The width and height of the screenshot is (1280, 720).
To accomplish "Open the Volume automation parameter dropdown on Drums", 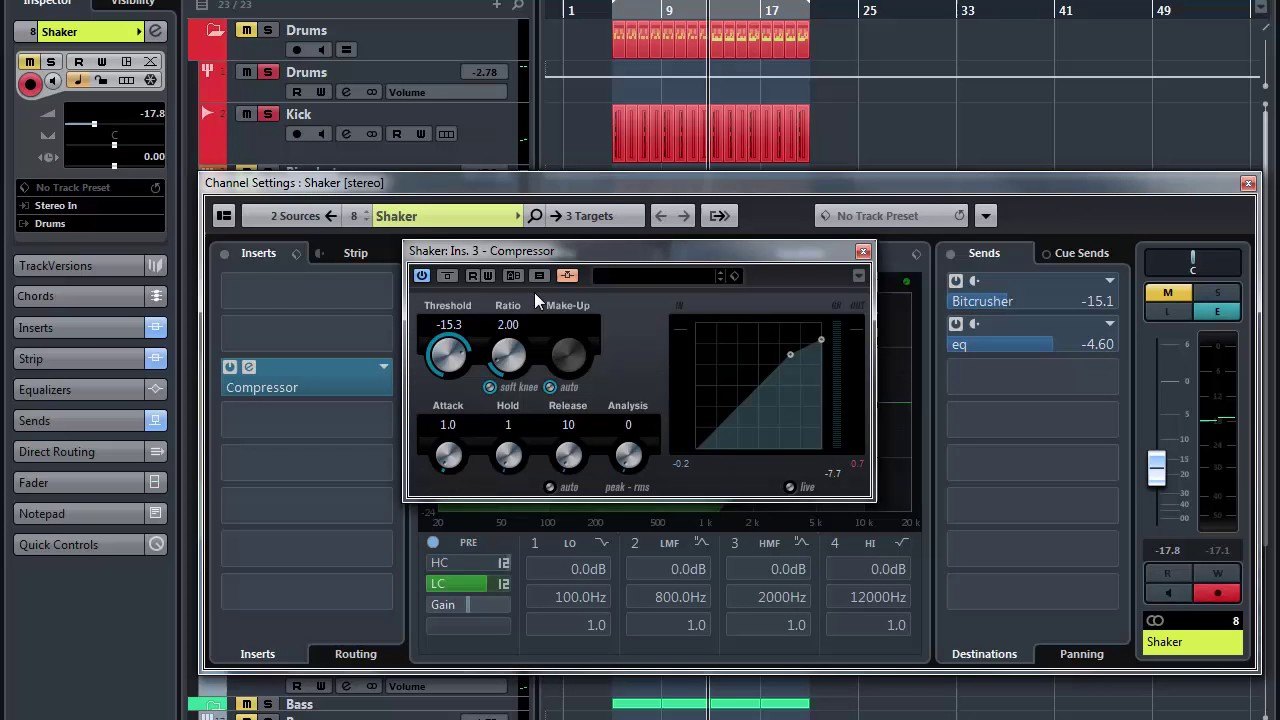I will coord(445,92).
